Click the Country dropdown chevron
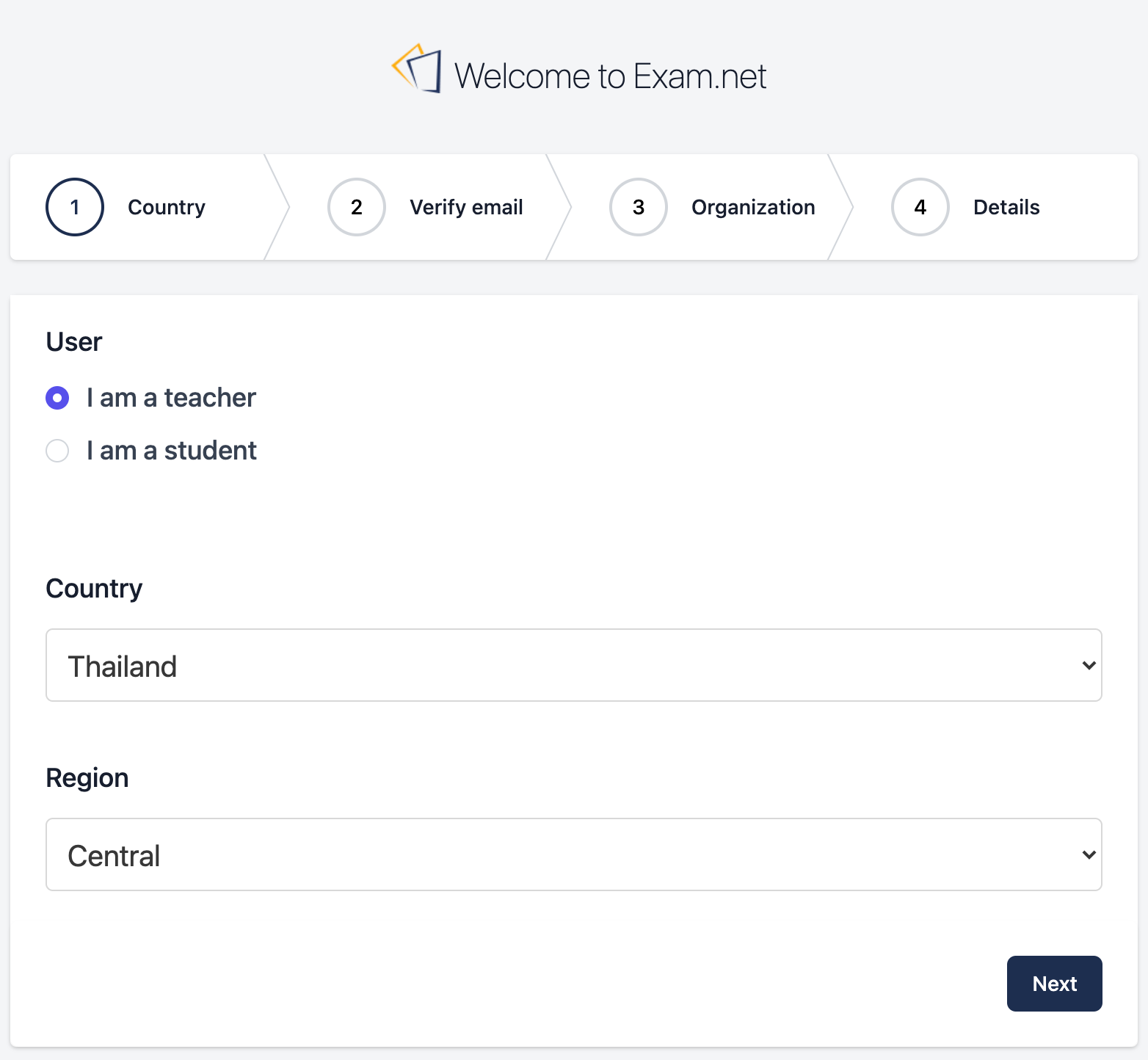This screenshot has width=1148, height=1060. [x=1088, y=666]
